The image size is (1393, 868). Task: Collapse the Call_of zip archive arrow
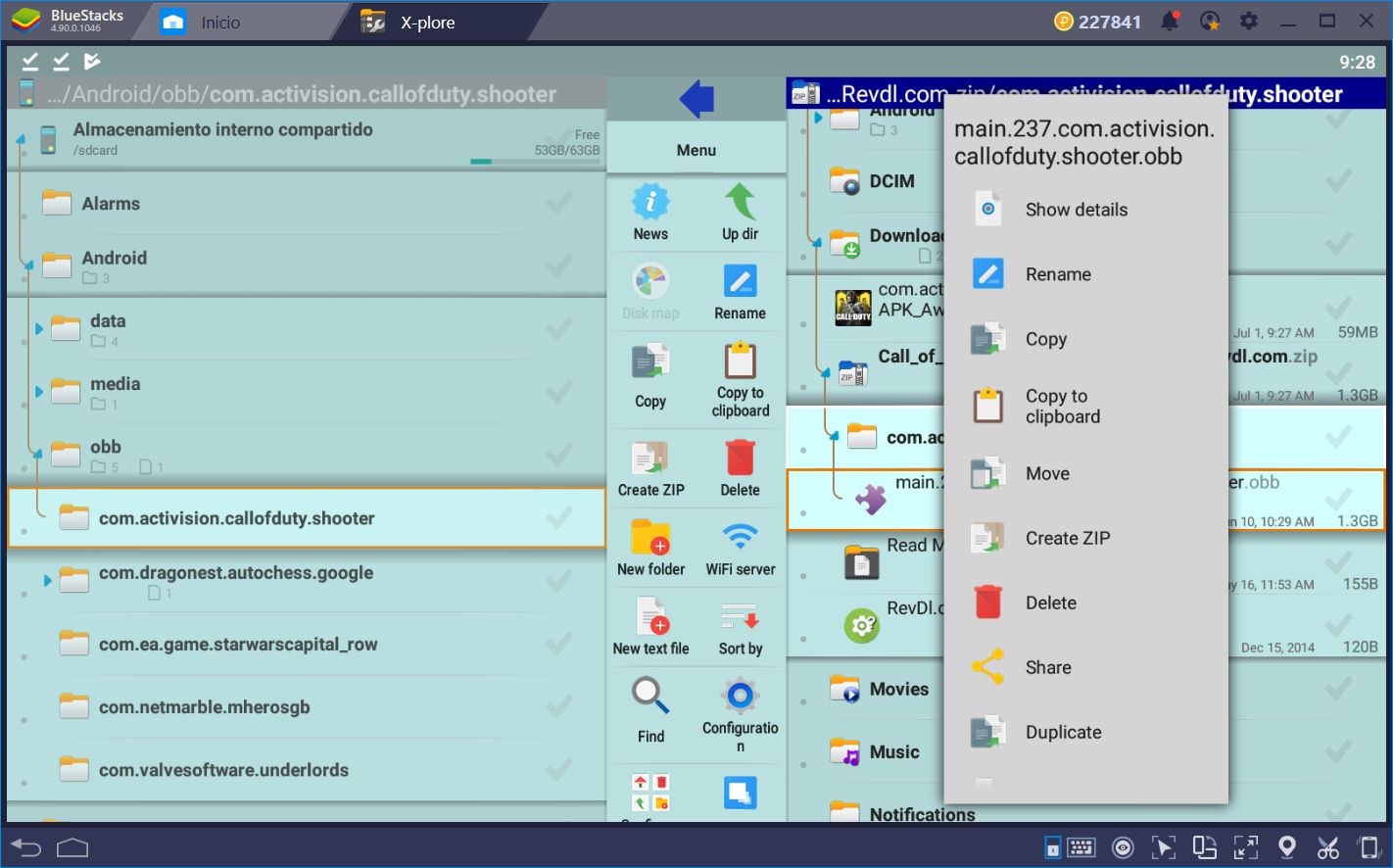coord(824,371)
